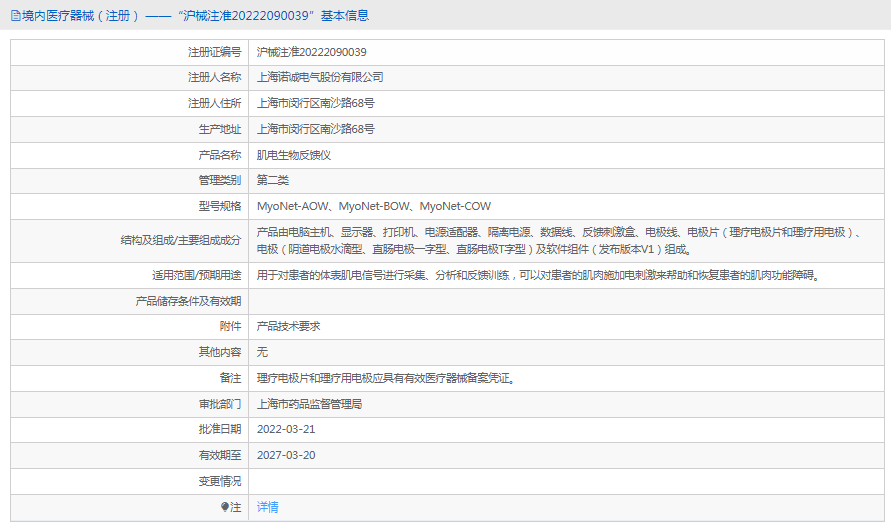The width and height of the screenshot is (891, 528).
Task: Click the 注册人名称 row label
Action: tap(215, 77)
